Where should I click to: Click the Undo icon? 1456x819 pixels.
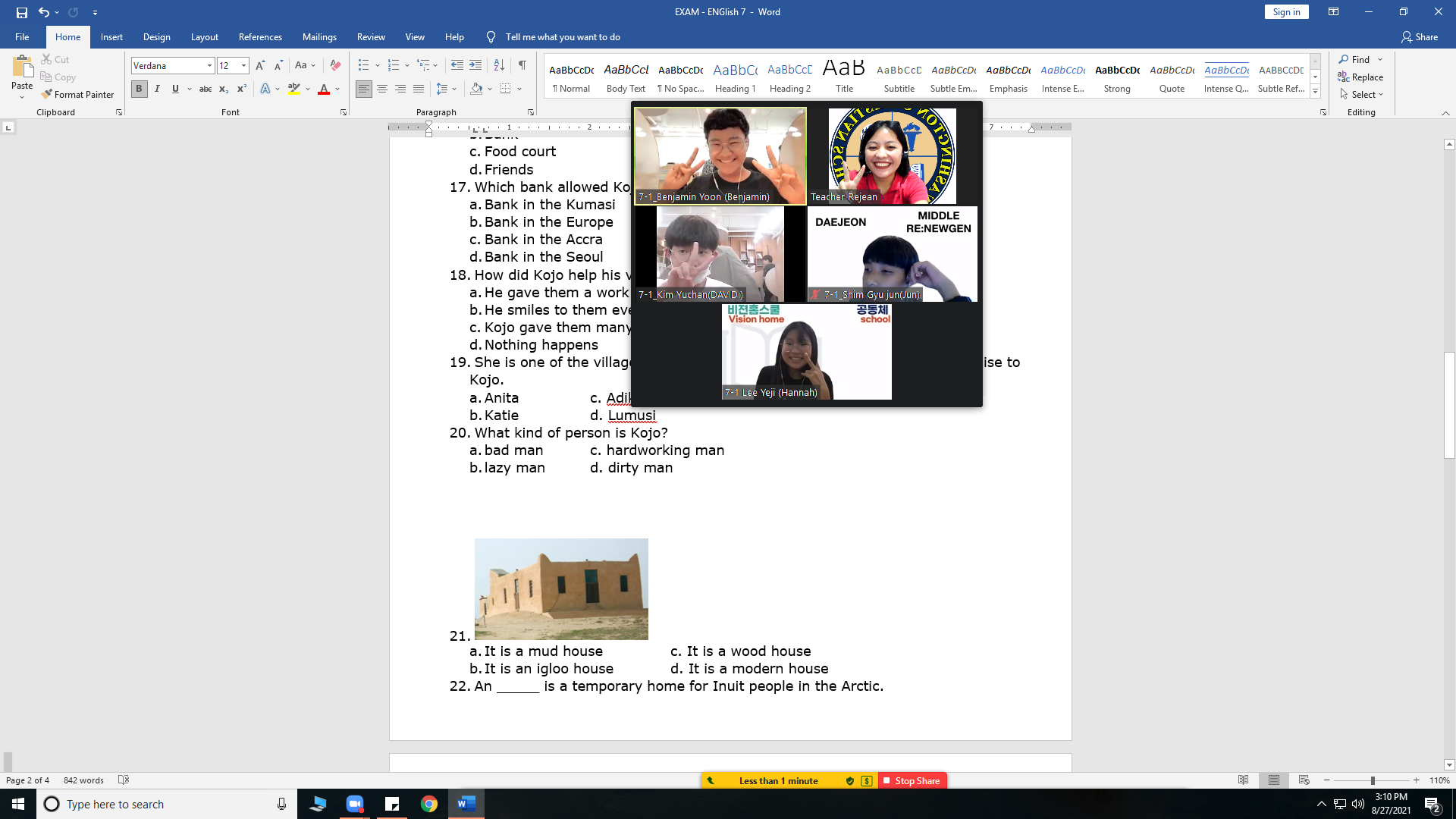coord(43,12)
